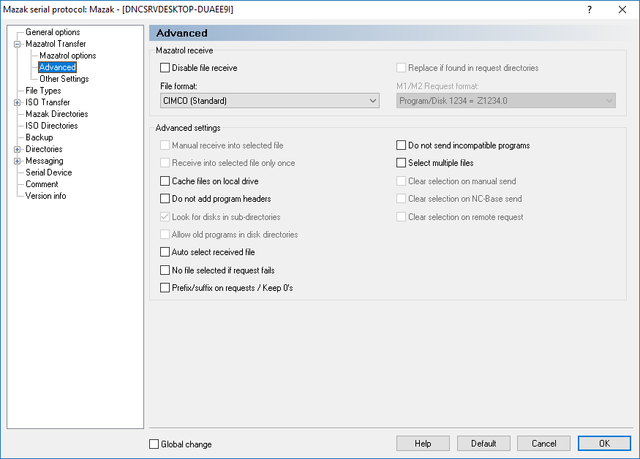Open the Comment page

(x=42, y=184)
